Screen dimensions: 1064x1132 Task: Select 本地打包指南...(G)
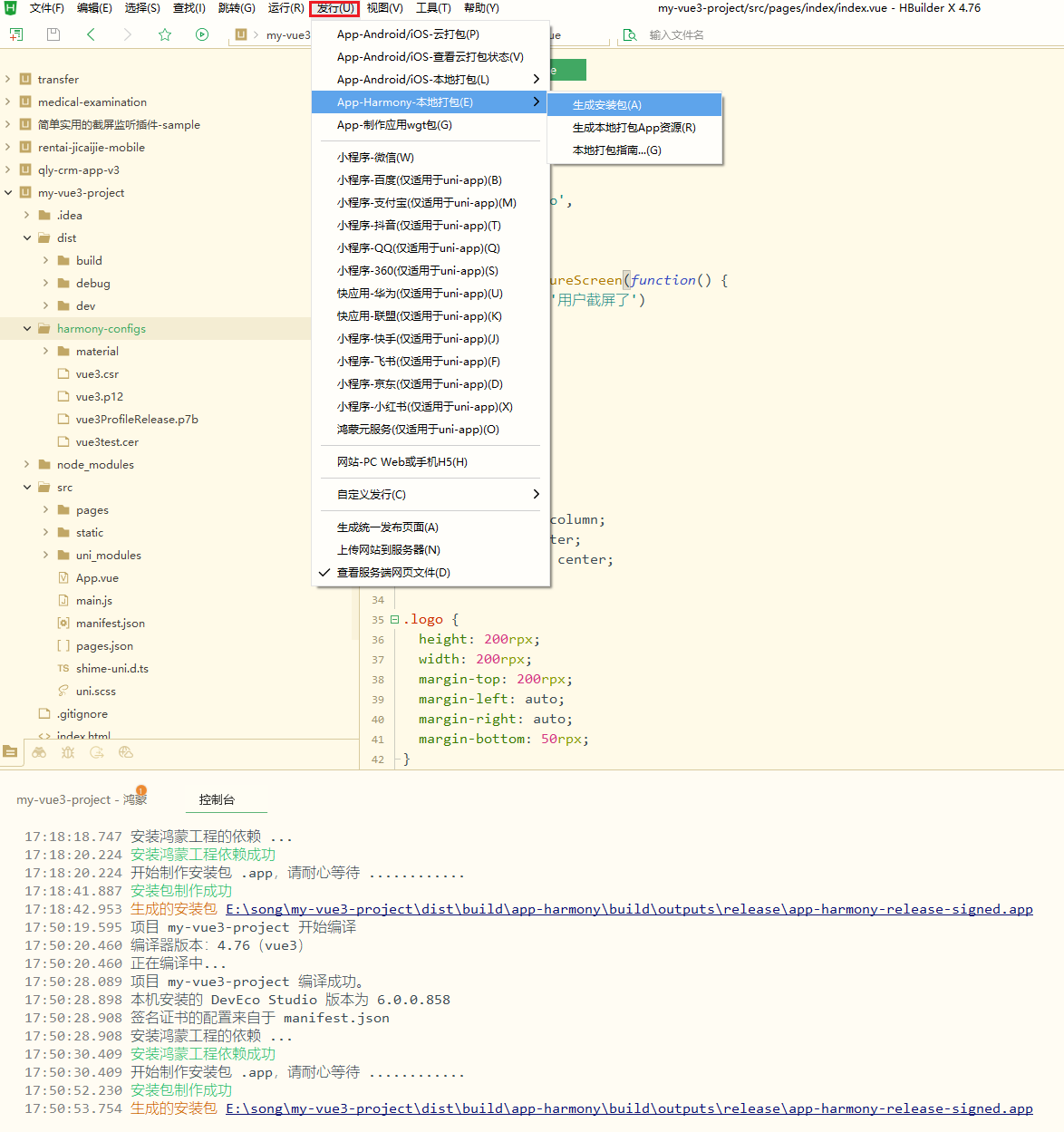[634, 150]
